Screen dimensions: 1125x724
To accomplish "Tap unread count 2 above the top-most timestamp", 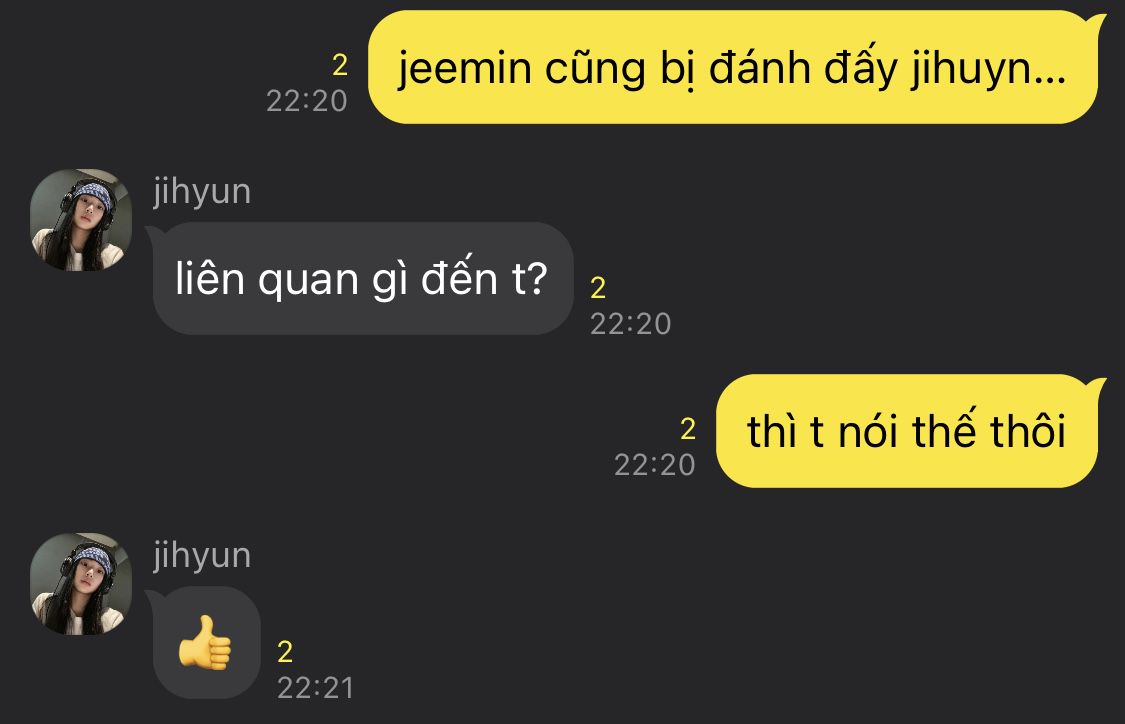I will click(340, 66).
